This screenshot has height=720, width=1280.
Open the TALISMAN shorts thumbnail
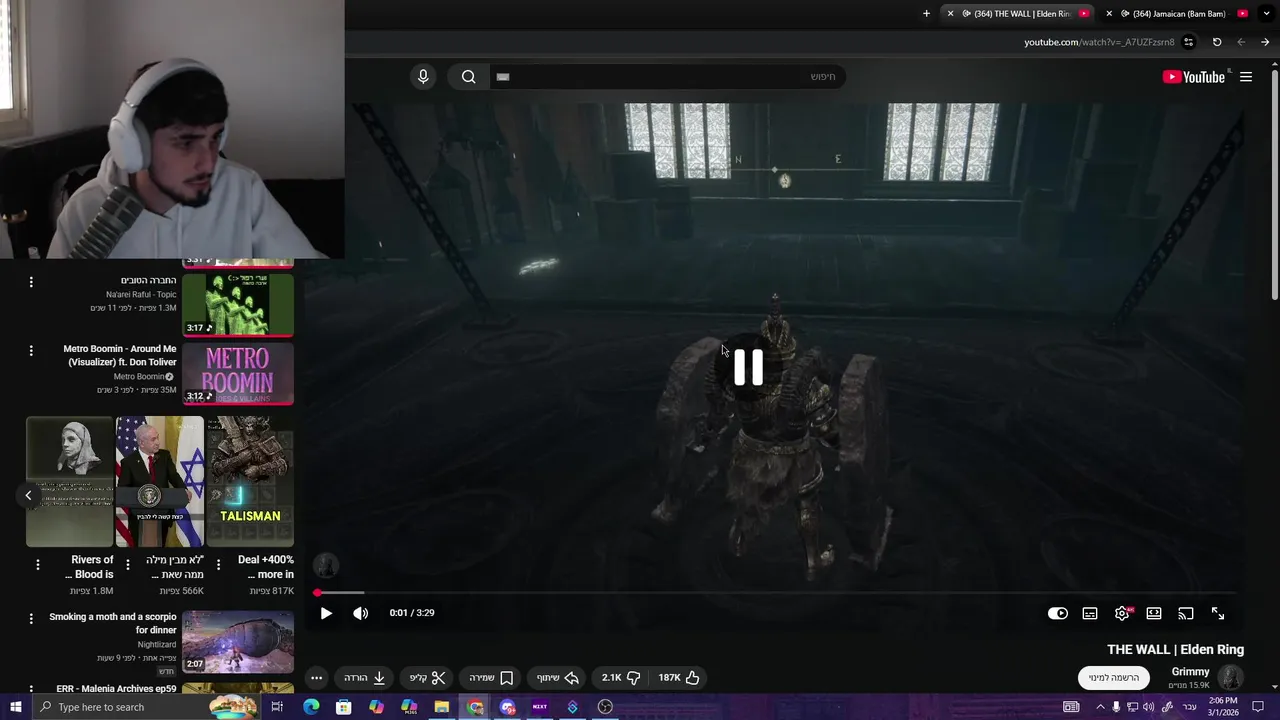coord(250,481)
